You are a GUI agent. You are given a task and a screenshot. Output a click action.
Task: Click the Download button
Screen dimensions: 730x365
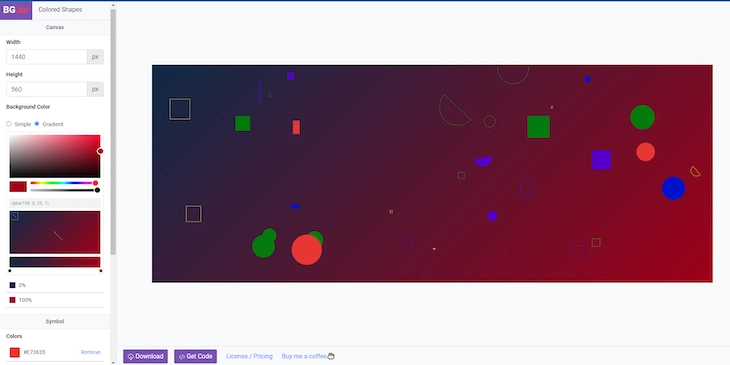point(145,356)
